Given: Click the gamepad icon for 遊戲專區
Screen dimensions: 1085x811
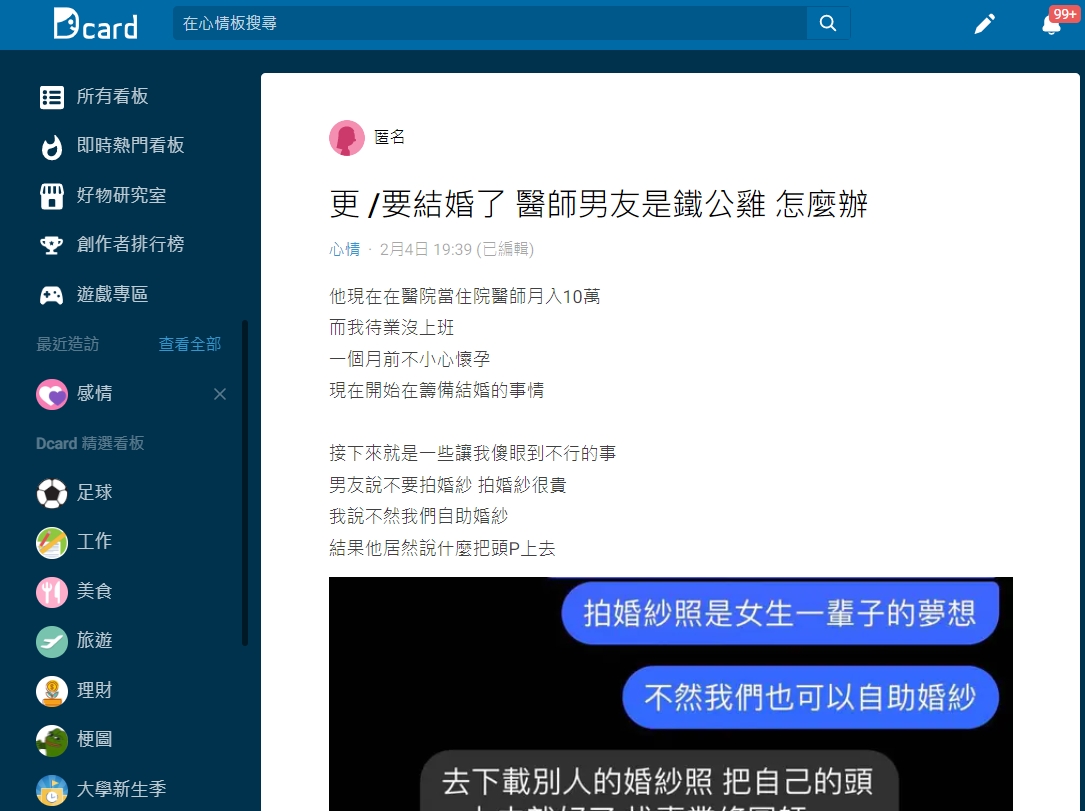Looking at the screenshot, I should click(52, 295).
